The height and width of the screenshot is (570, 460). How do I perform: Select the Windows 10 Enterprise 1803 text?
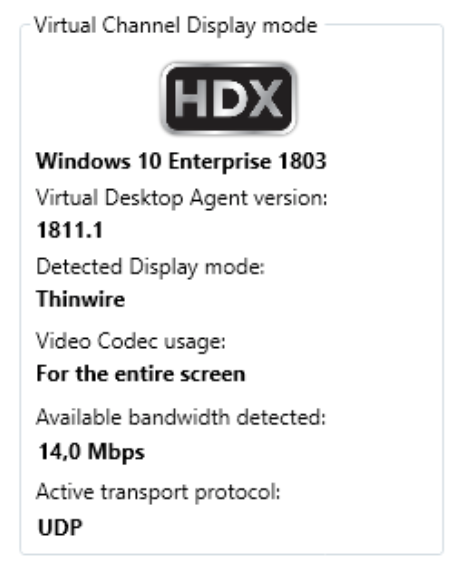tap(181, 161)
